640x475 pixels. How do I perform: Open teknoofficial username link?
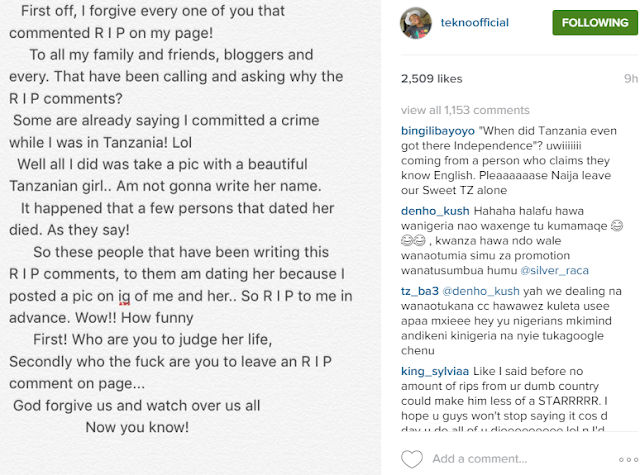point(475,22)
